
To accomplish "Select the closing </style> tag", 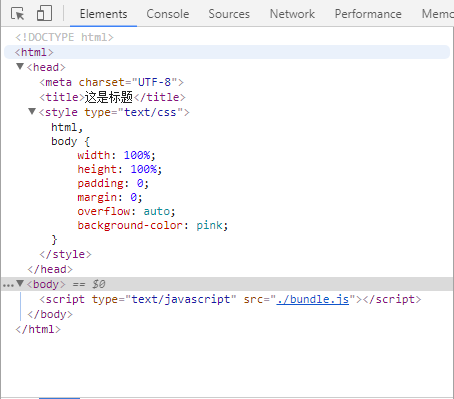I will pos(65,254).
